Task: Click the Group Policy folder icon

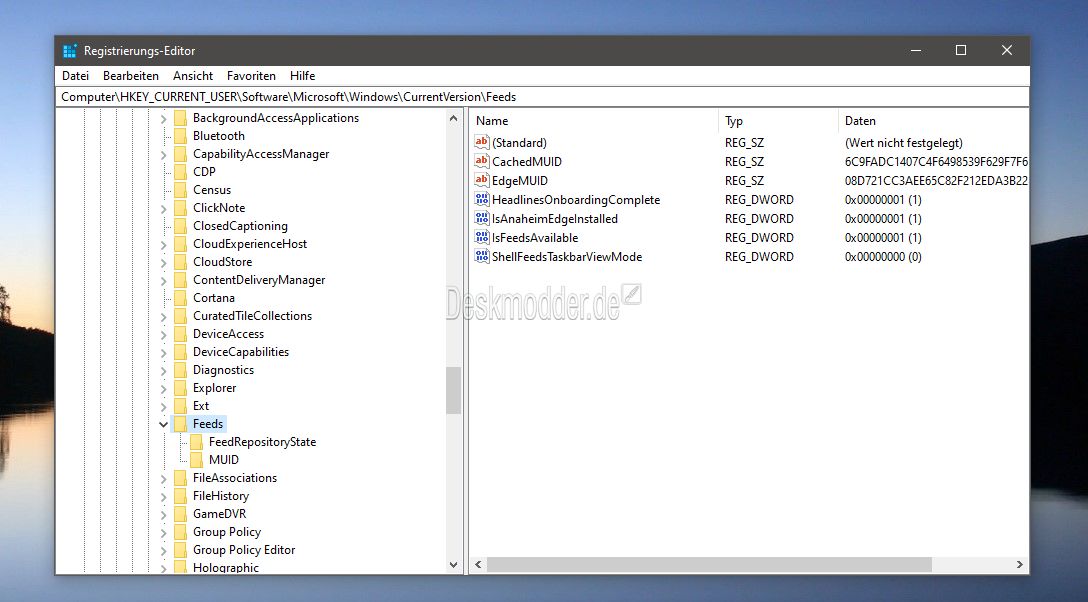Action: coord(180,532)
